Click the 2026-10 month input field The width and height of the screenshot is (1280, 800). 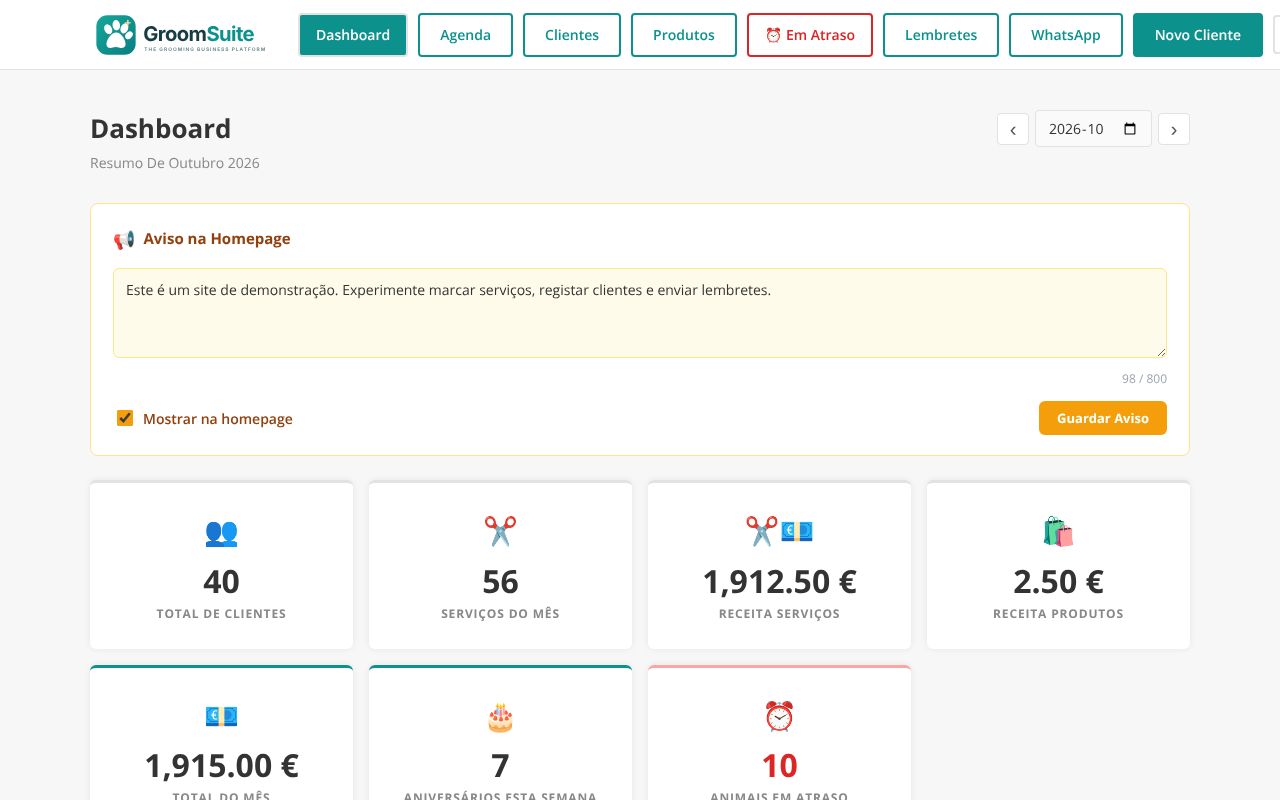(x=1093, y=129)
